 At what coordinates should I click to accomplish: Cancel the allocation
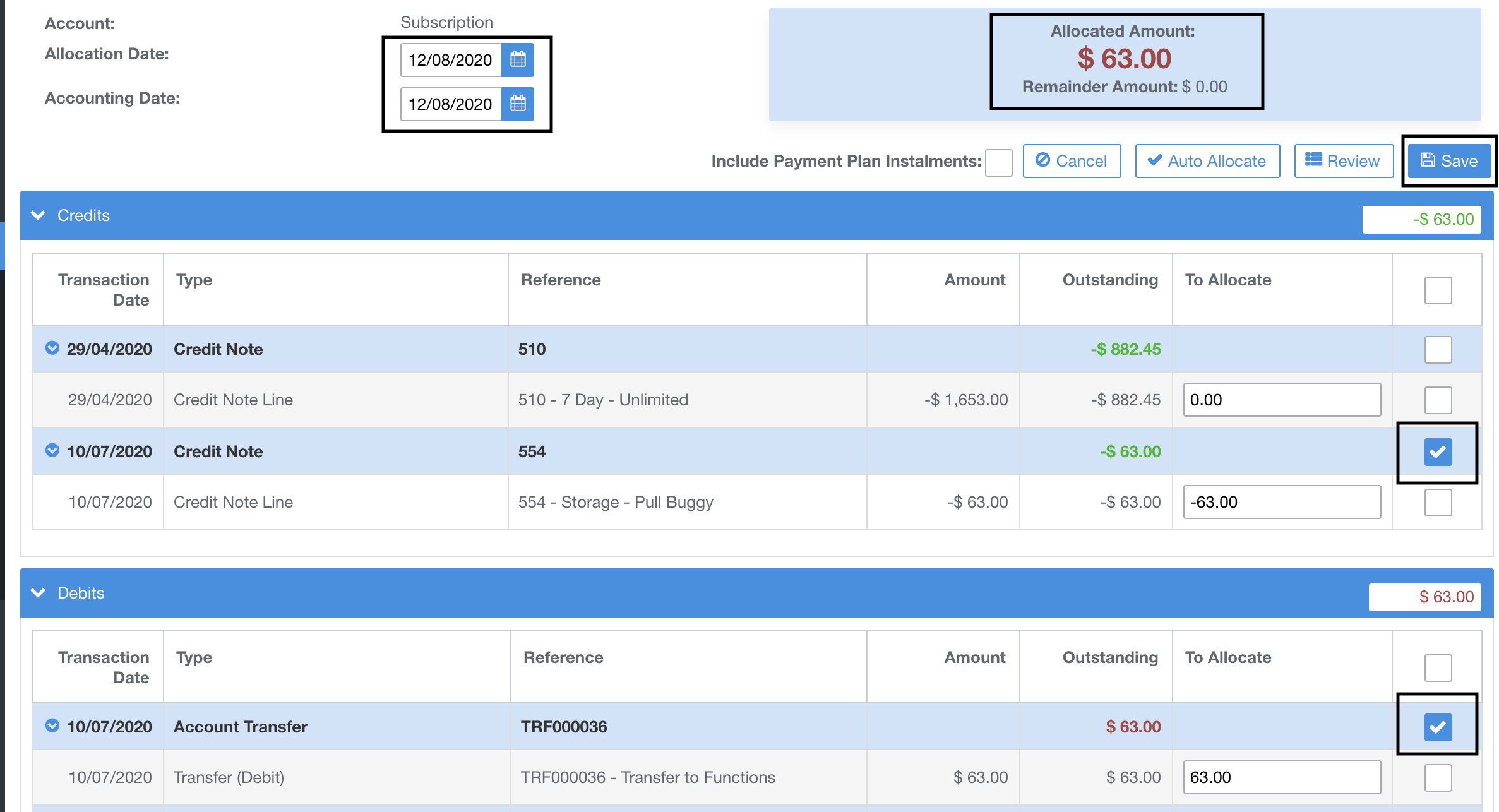coord(1071,161)
